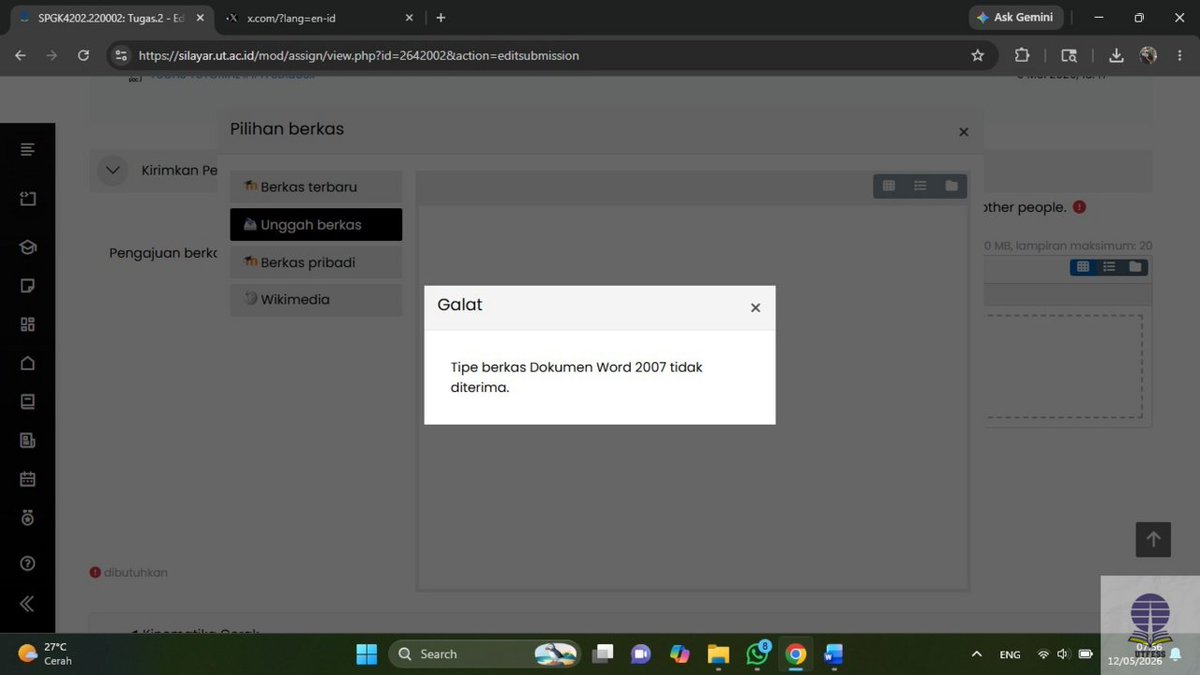Open Chrome extensions puzzle icon

tap(1022, 56)
